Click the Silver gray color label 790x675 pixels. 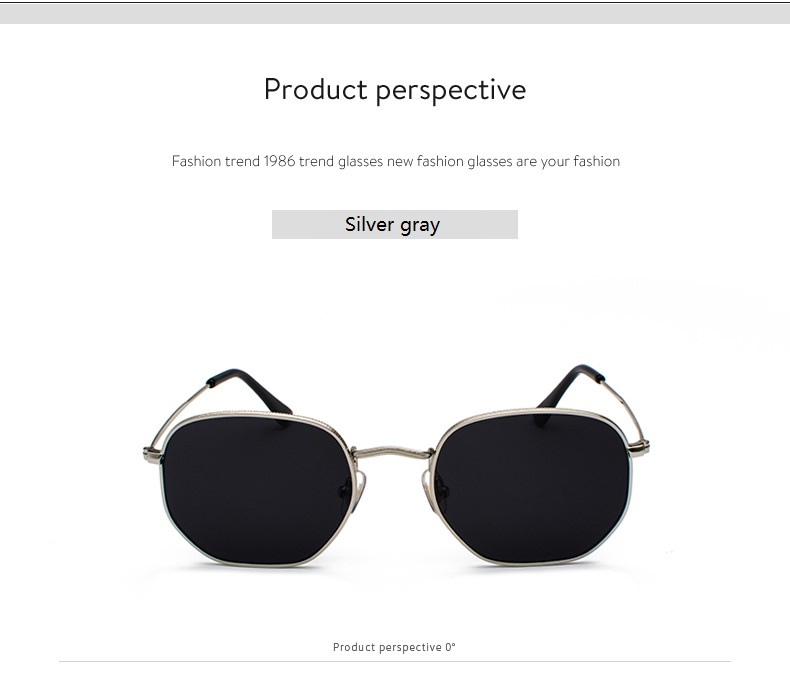[394, 224]
